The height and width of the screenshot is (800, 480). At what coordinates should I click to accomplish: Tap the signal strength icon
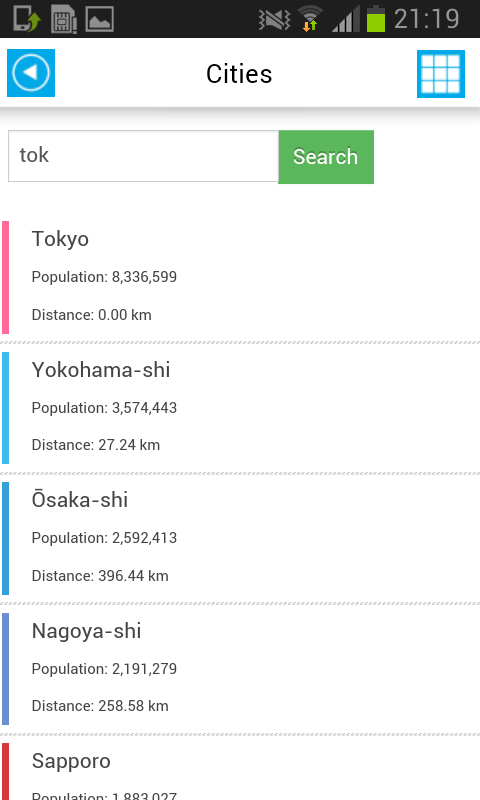(346, 19)
